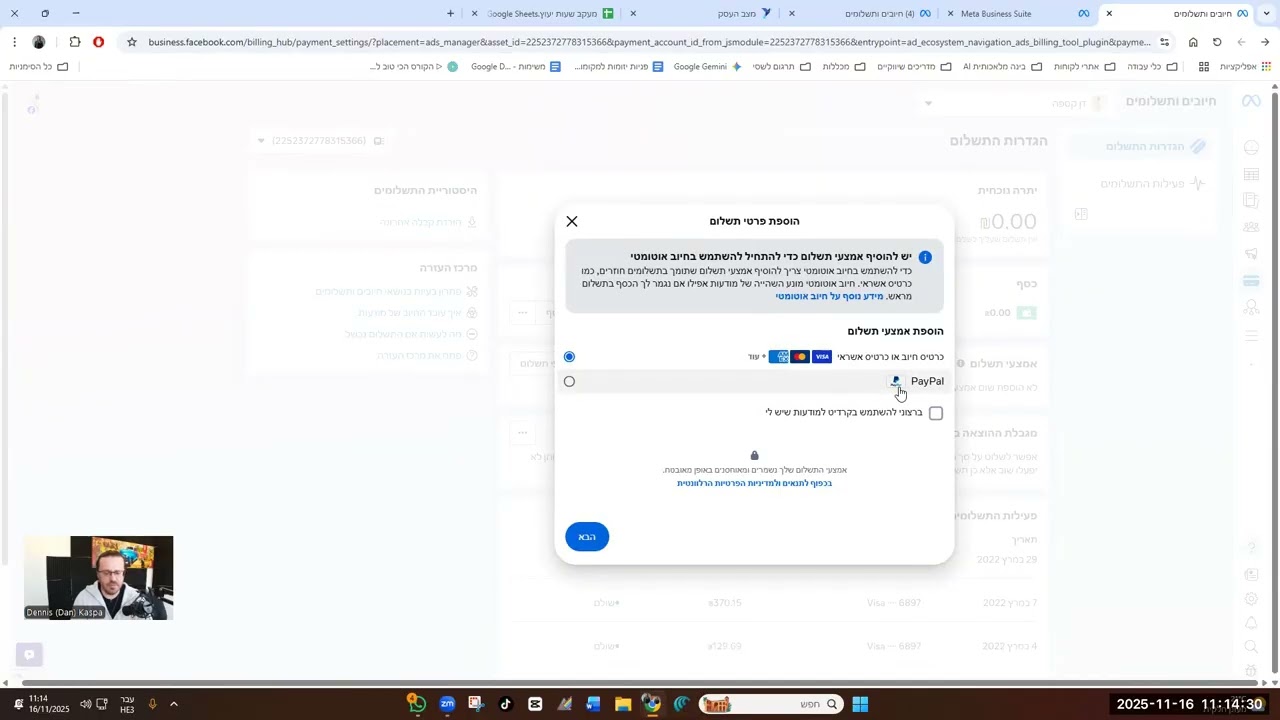
Task: Open the מדריכים שיווקיים bookmarks folder
Action: [914, 67]
